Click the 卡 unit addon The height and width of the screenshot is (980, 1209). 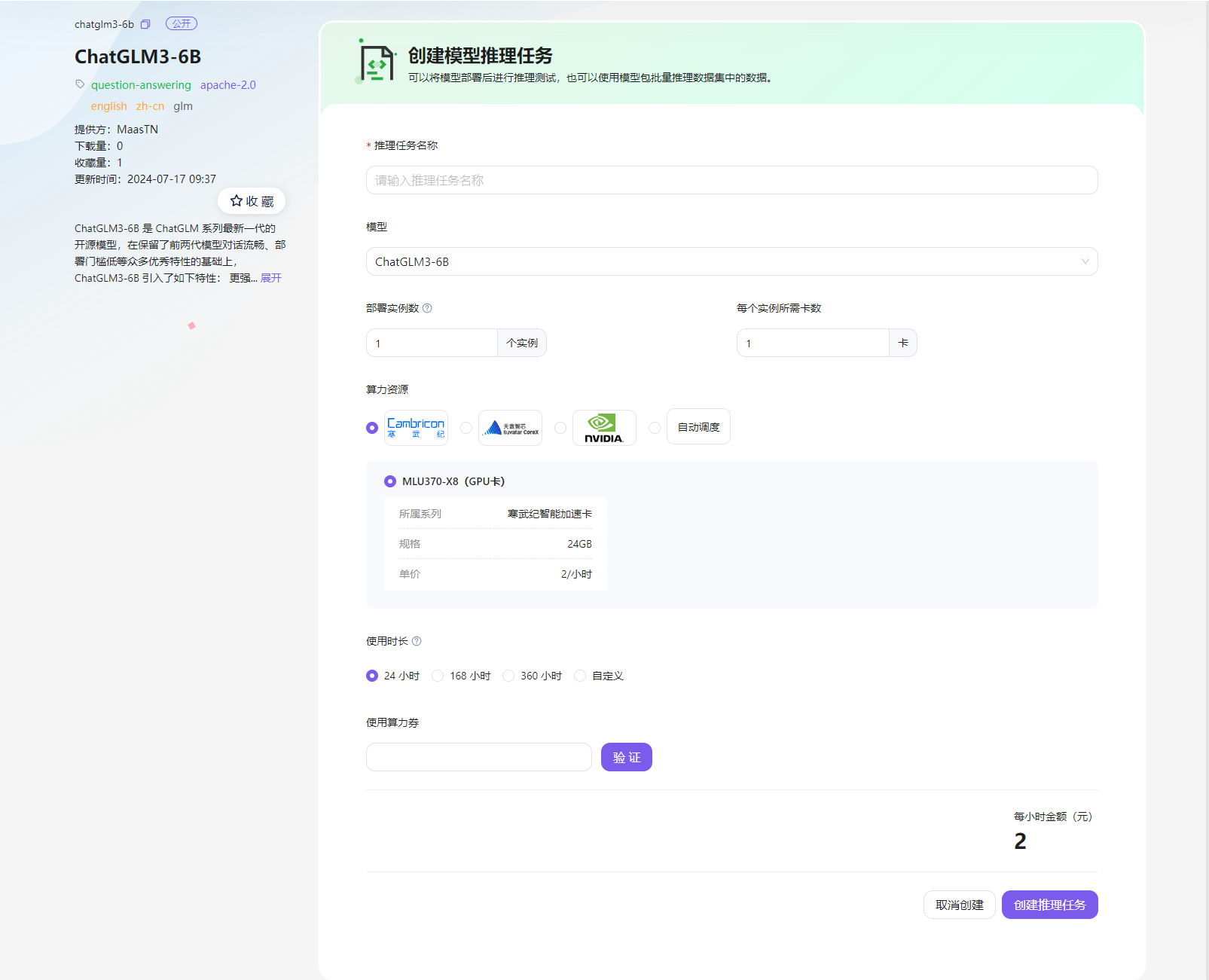(903, 343)
